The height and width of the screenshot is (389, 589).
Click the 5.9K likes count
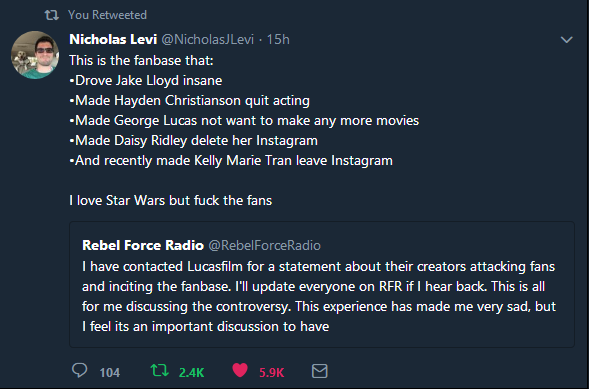272,372
